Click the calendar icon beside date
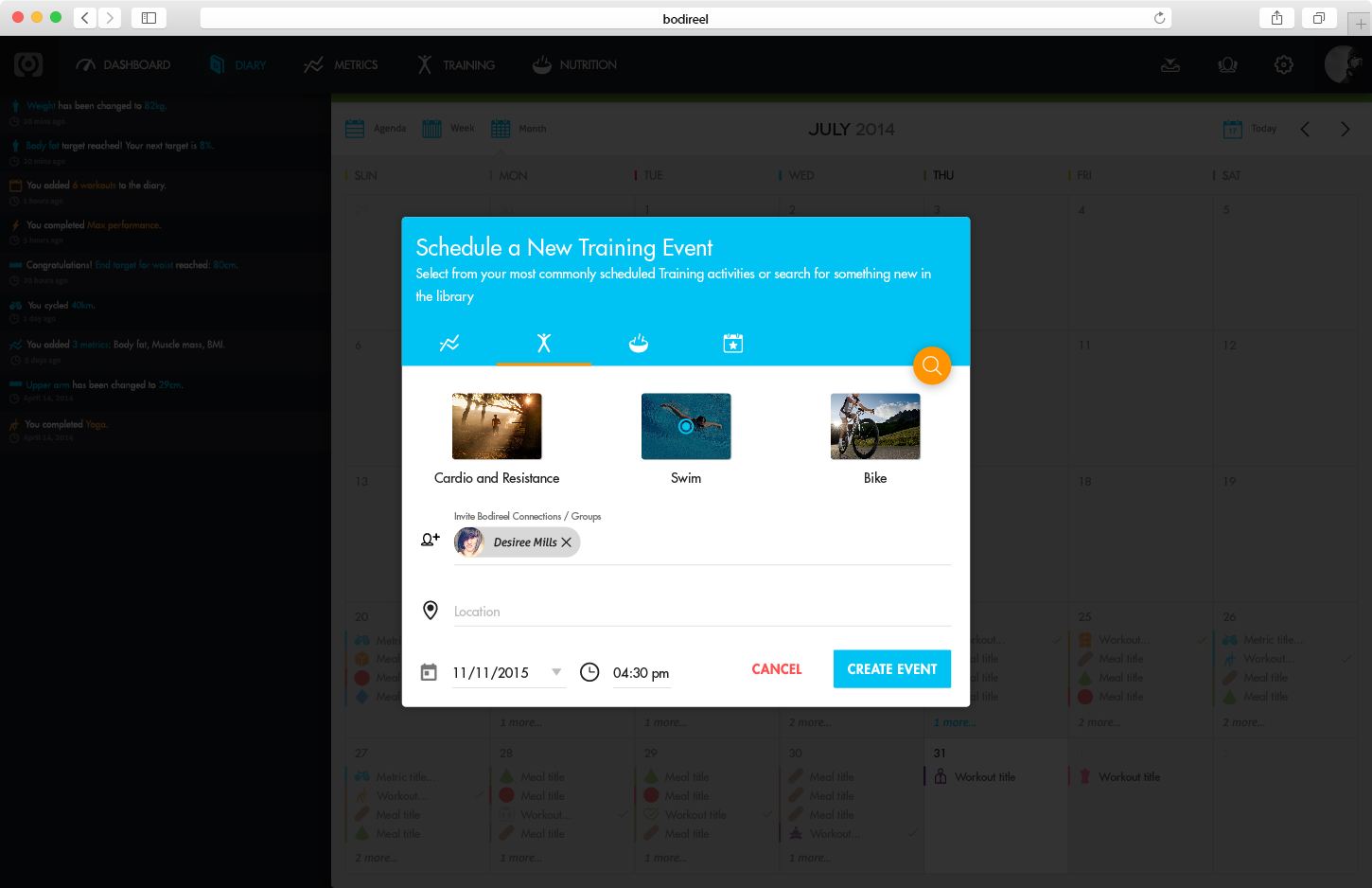The width and height of the screenshot is (1372, 888). (429, 672)
